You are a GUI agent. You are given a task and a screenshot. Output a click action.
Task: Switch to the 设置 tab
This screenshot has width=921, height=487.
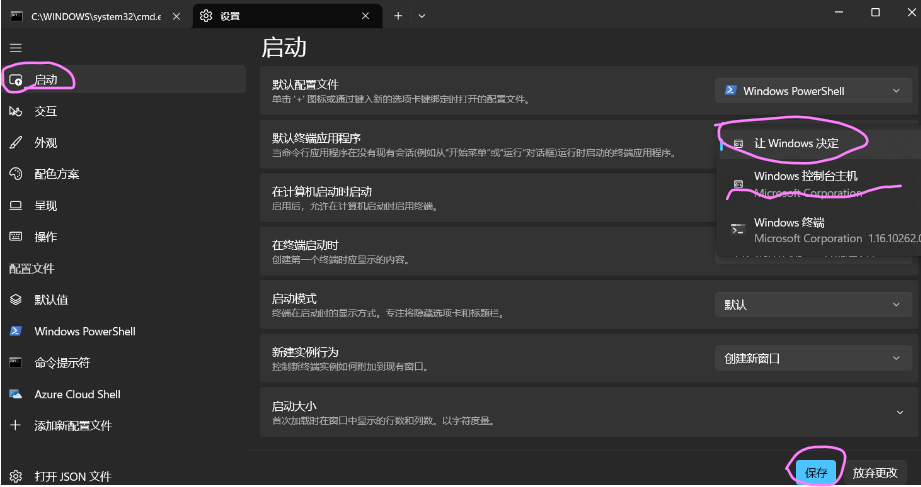coord(288,16)
